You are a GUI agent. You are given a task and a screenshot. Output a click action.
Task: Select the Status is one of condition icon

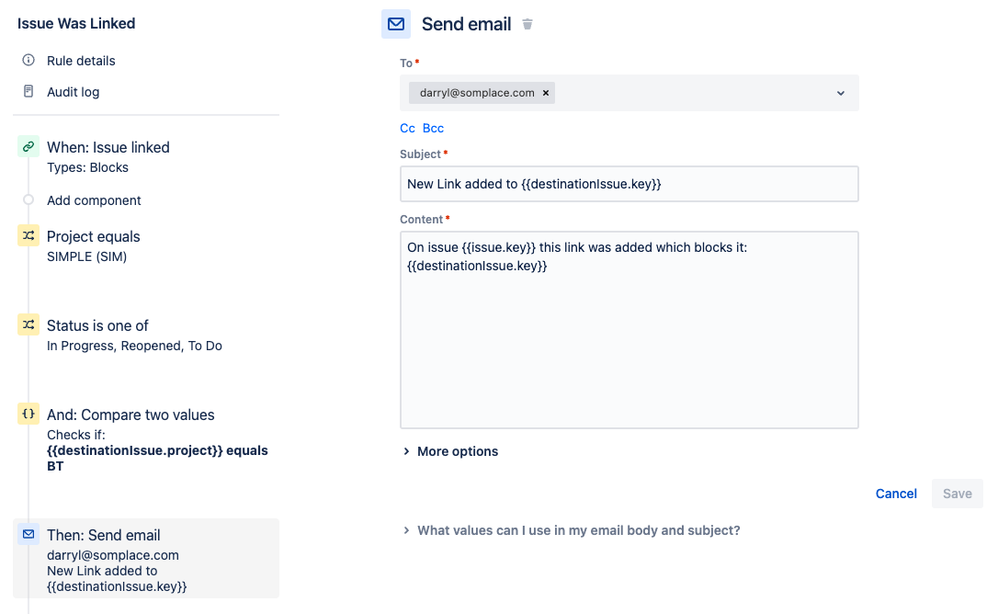(28, 325)
